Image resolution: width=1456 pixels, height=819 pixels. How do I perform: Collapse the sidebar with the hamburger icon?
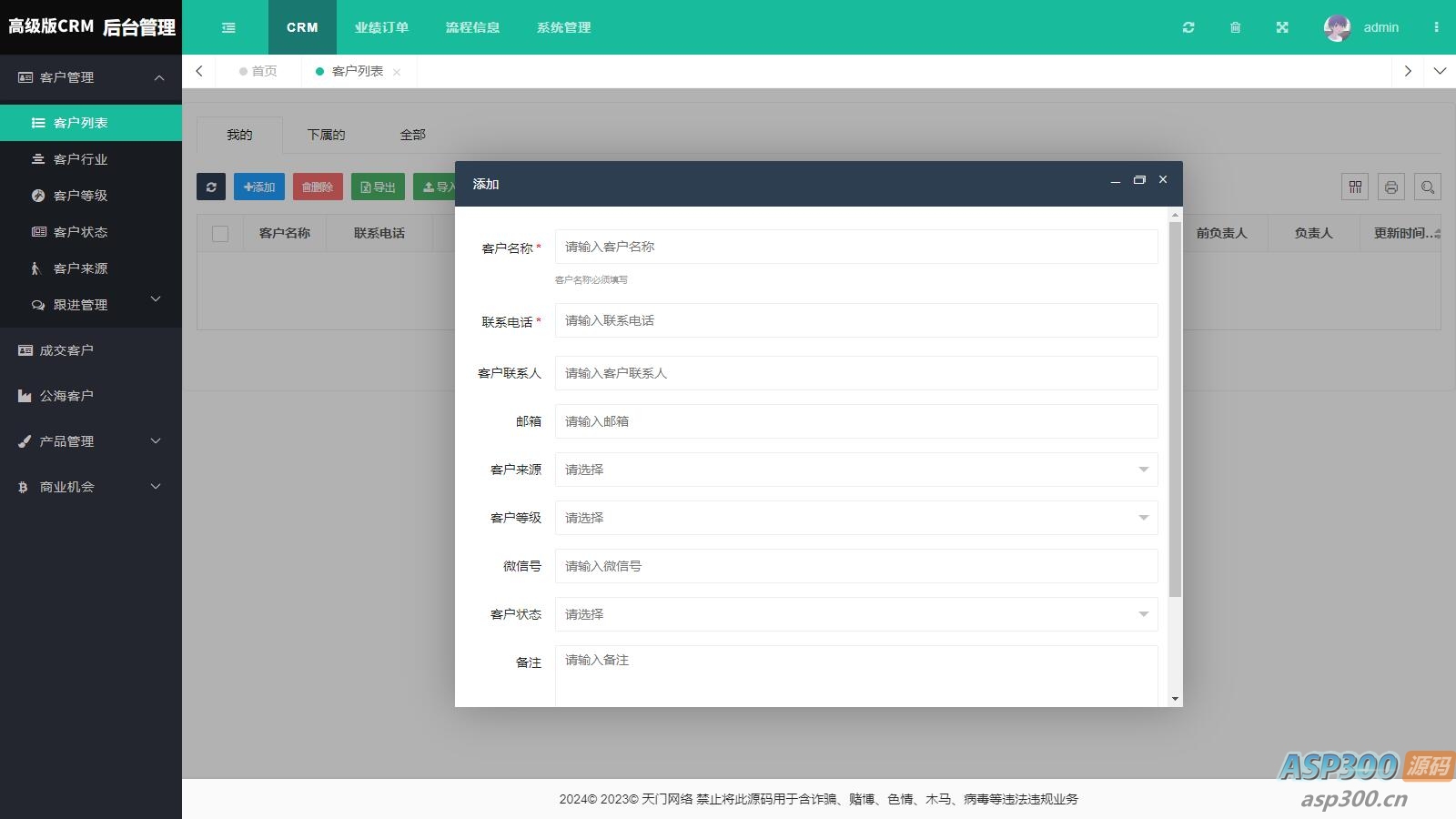pyautogui.click(x=228, y=27)
